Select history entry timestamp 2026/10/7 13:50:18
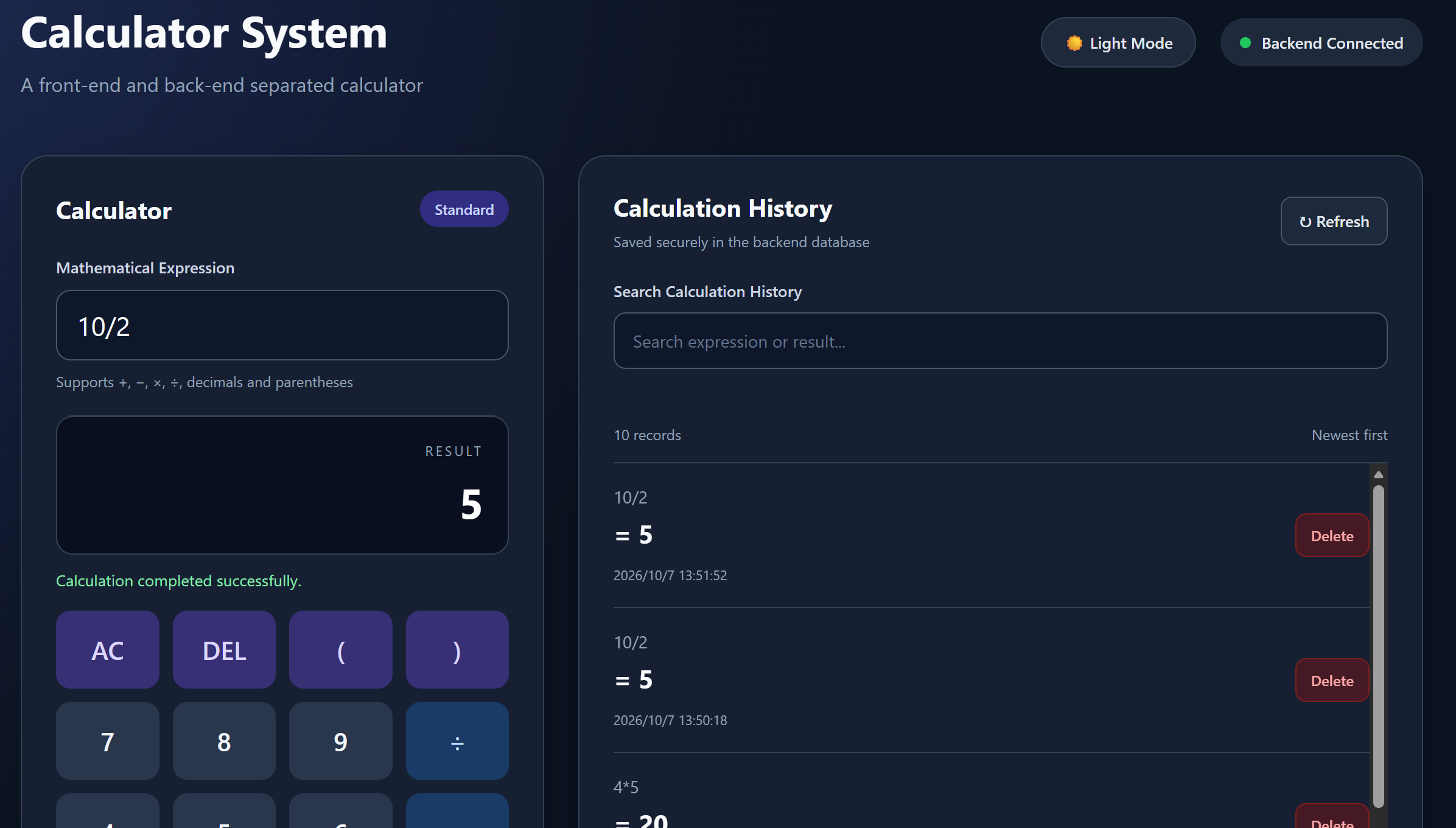 pos(670,720)
